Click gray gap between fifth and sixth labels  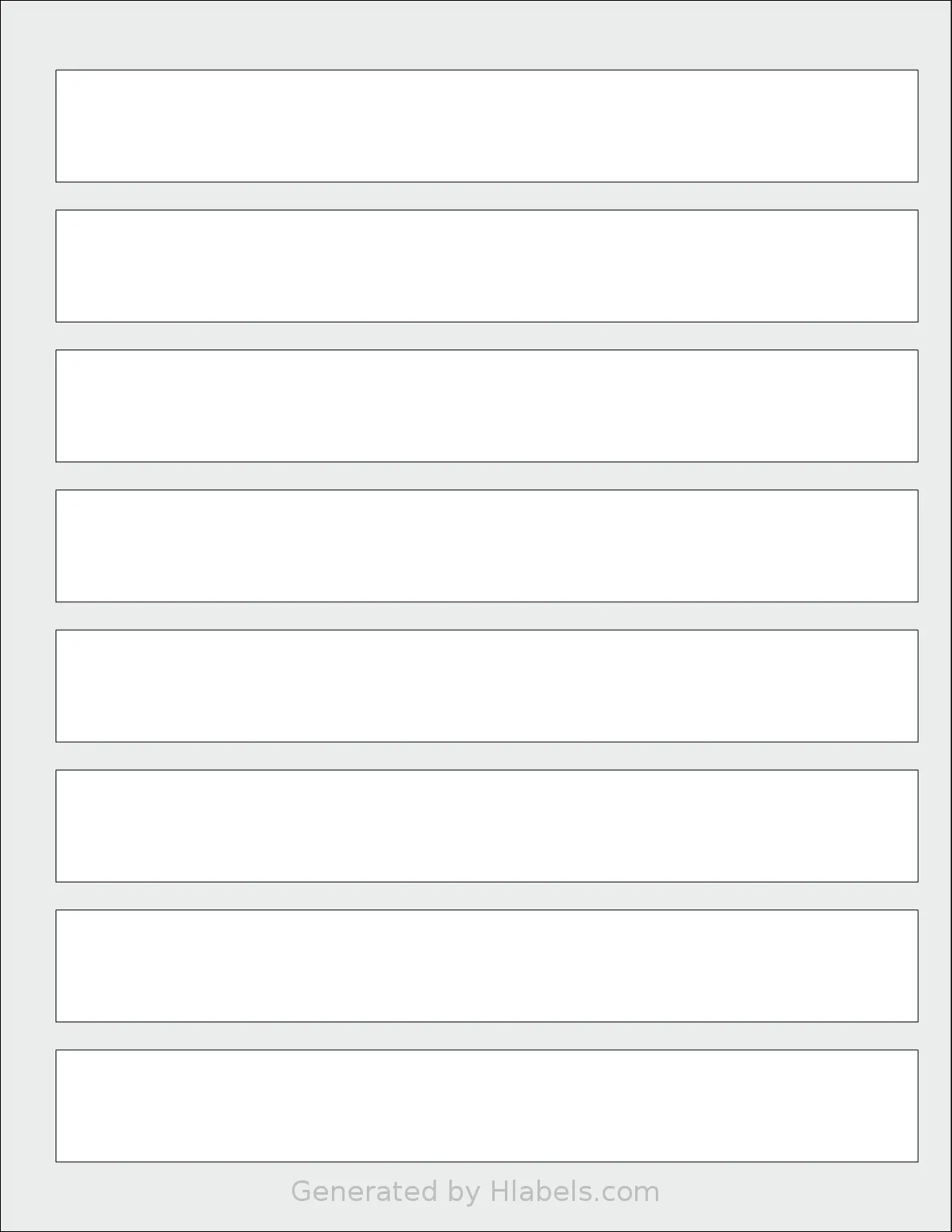click(487, 756)
